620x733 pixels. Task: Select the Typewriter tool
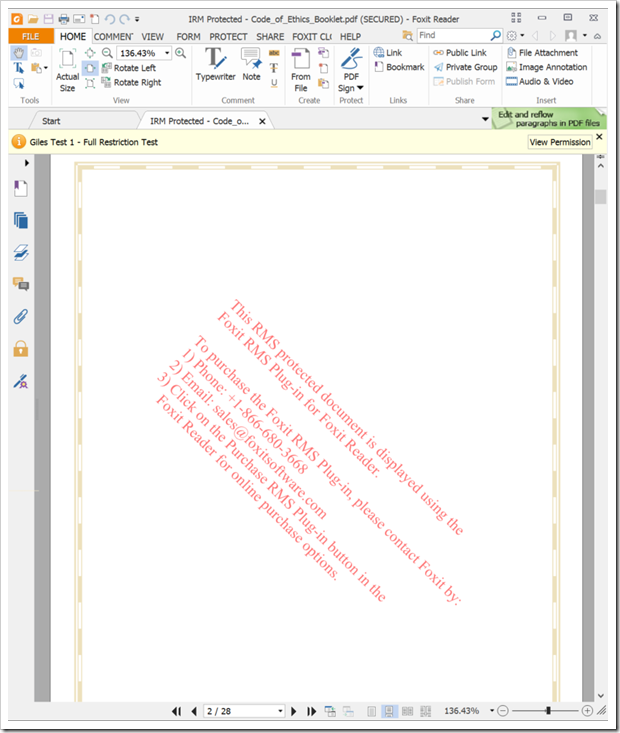point(215,64)
